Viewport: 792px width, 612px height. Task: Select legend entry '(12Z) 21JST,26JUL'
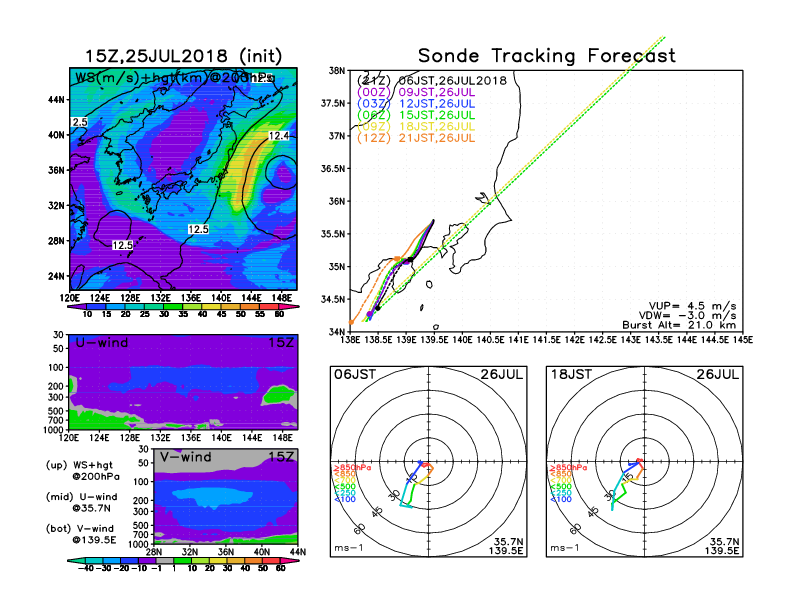coord(416,138)
